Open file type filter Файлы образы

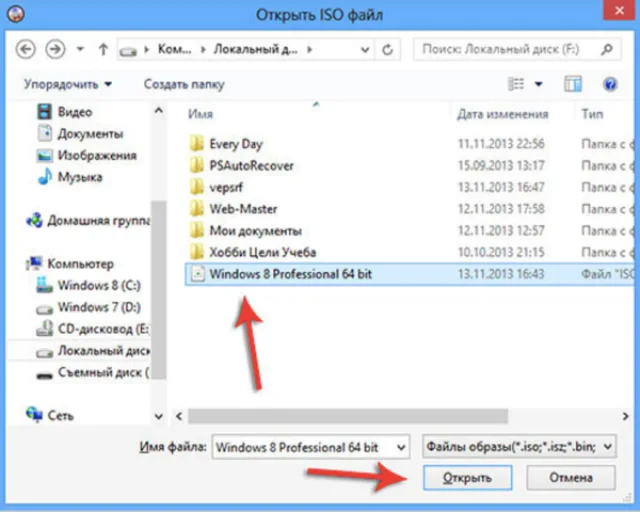click(519, 447)
